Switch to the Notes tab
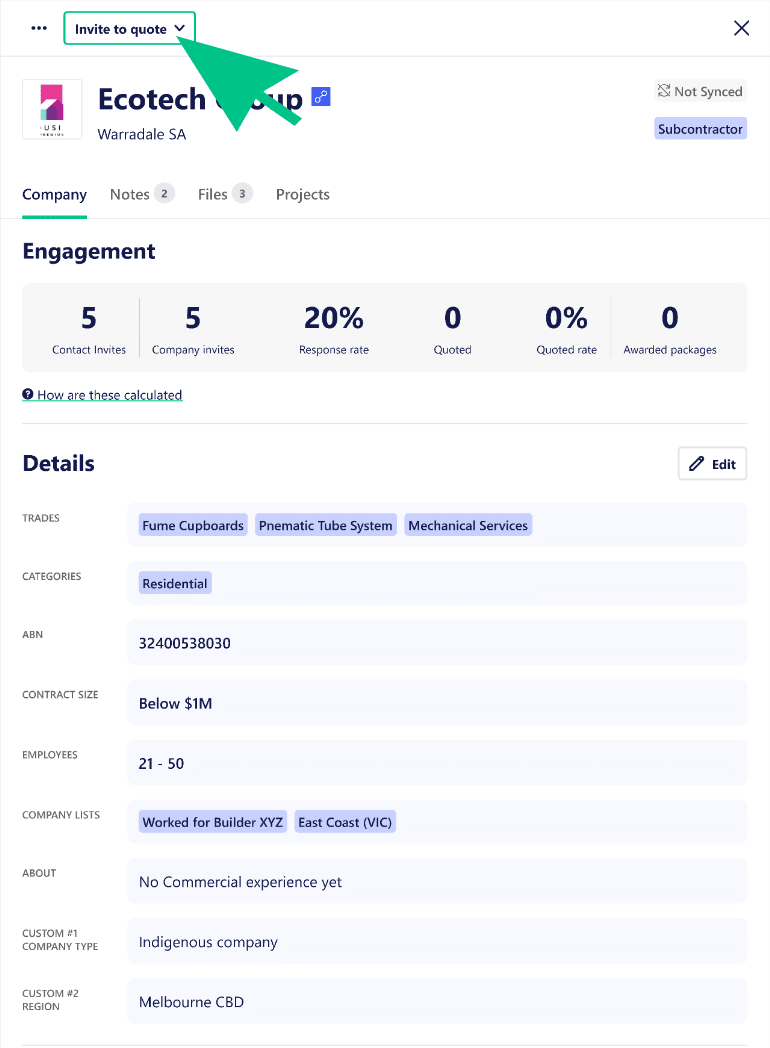 141,194
